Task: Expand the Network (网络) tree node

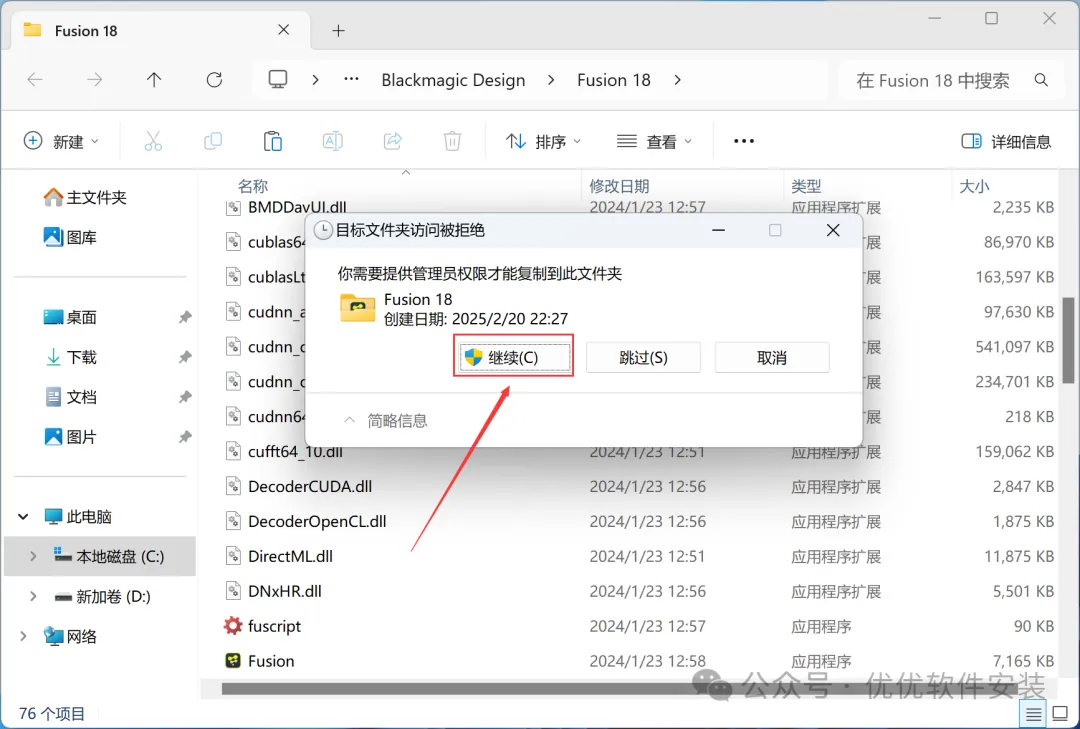Action: point(23,636)
